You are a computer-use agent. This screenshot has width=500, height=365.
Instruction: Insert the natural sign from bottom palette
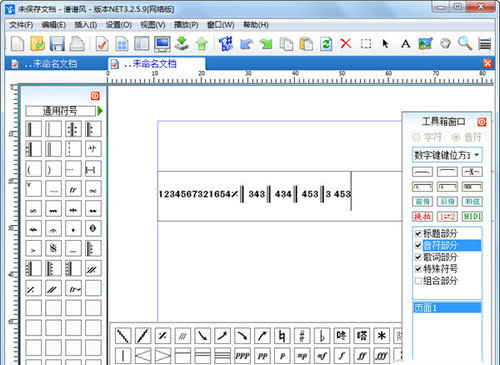pyautogui.click(x=282, y=336)
